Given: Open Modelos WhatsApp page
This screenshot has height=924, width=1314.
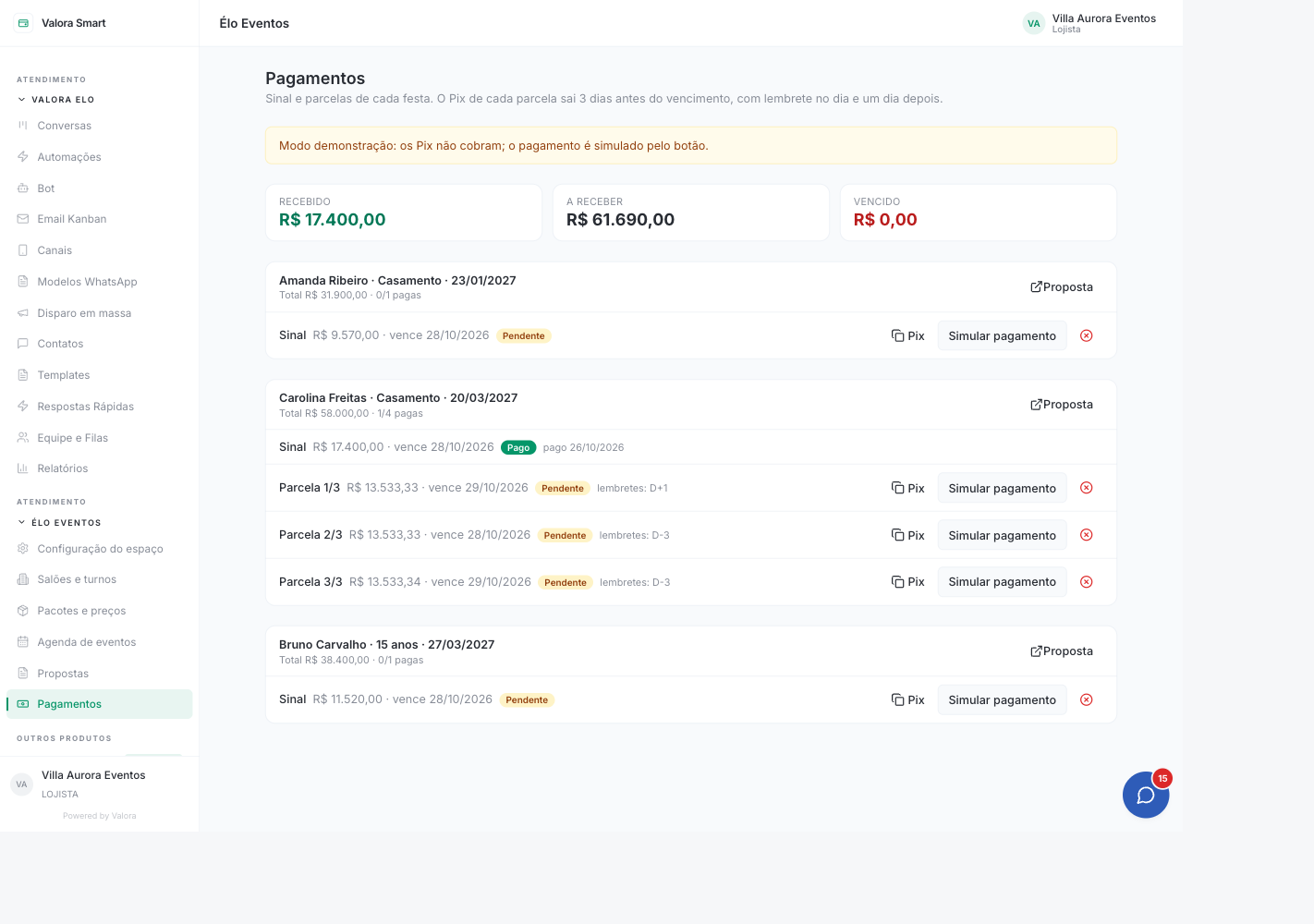Looking at the screenshot, I should point(100,282).
